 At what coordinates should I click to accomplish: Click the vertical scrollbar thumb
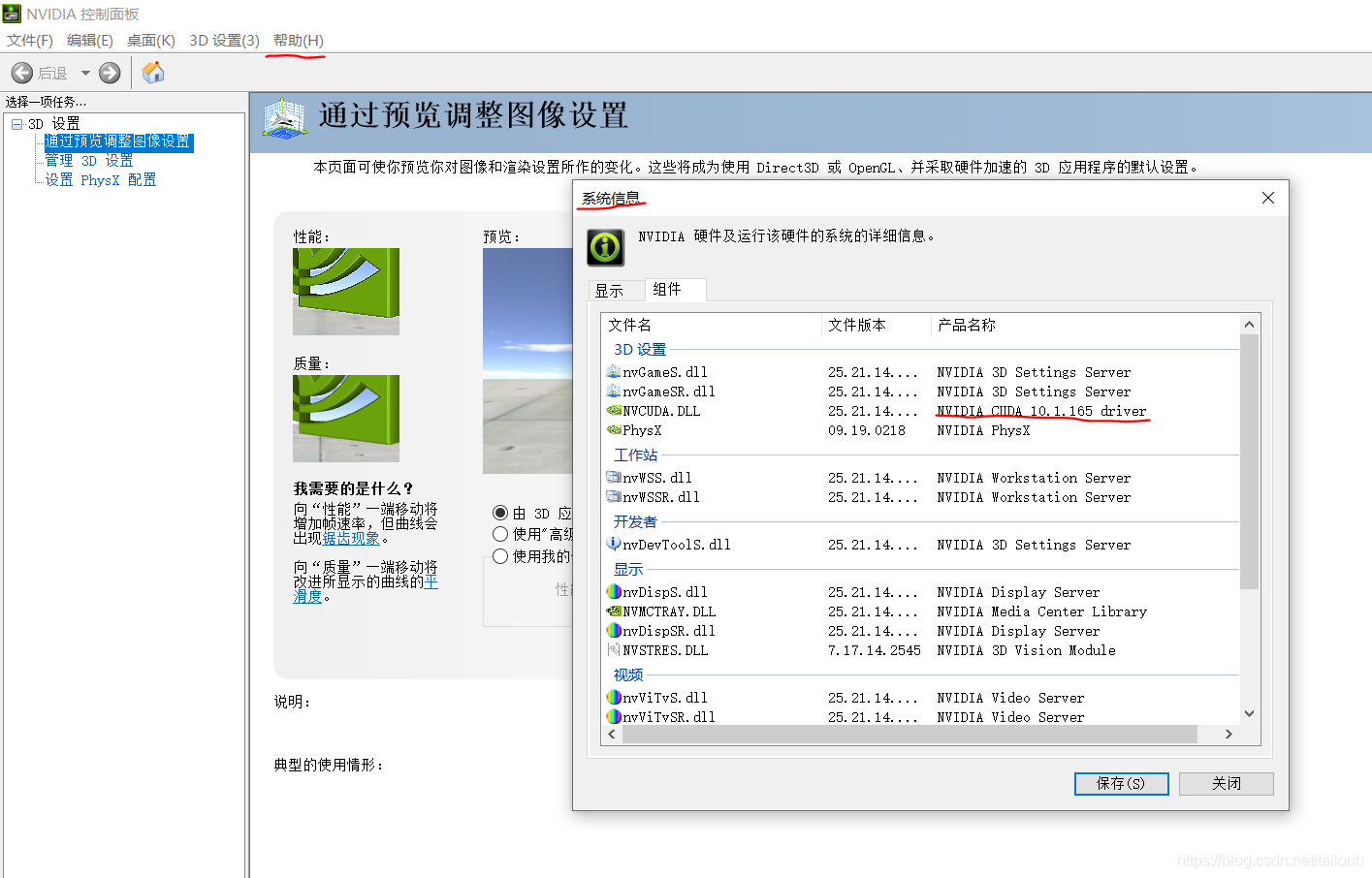(x=1249, y=462)
